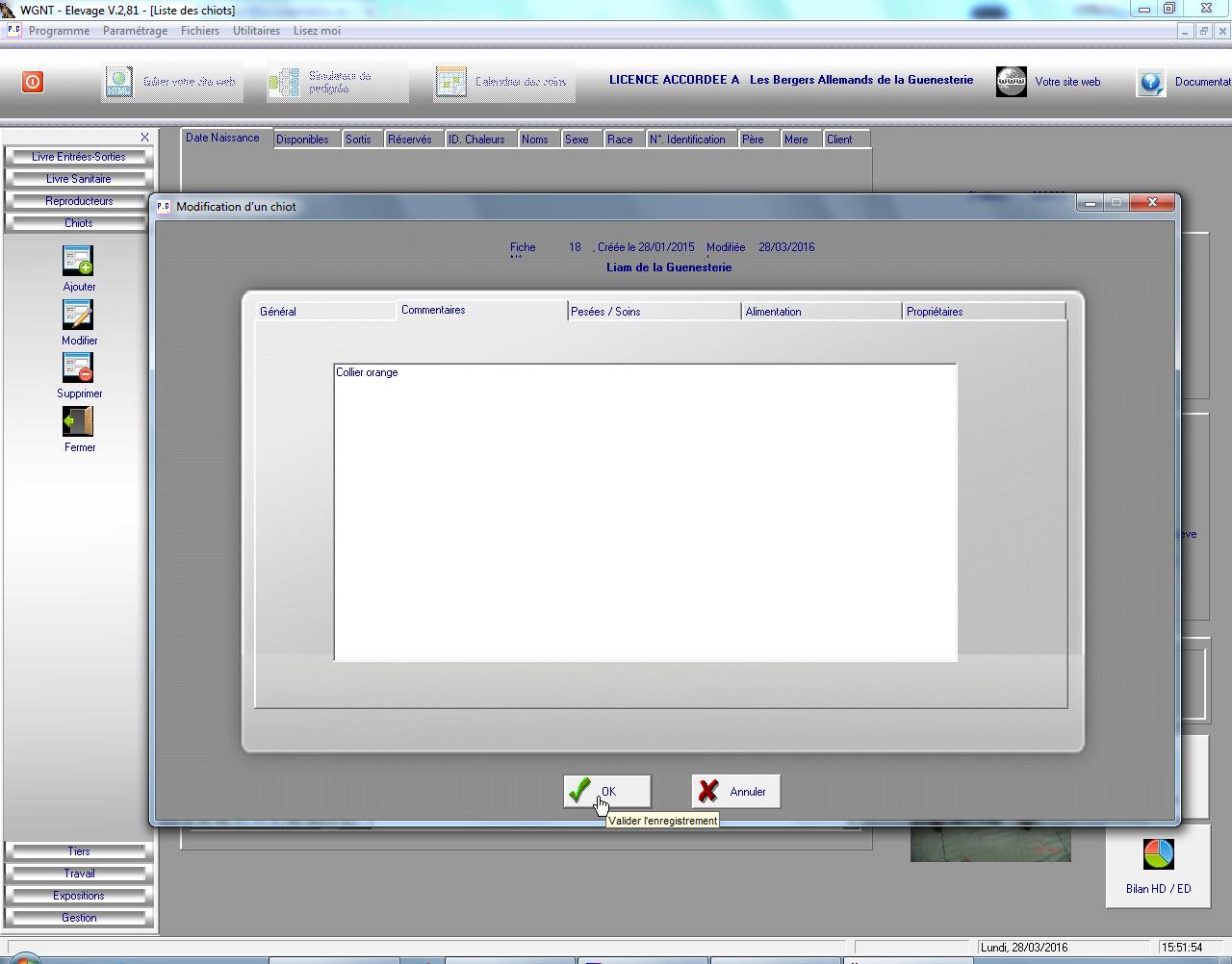Click the Ajouter puppy icon
Screen dimensions: 1232x964
click(78, 262)
